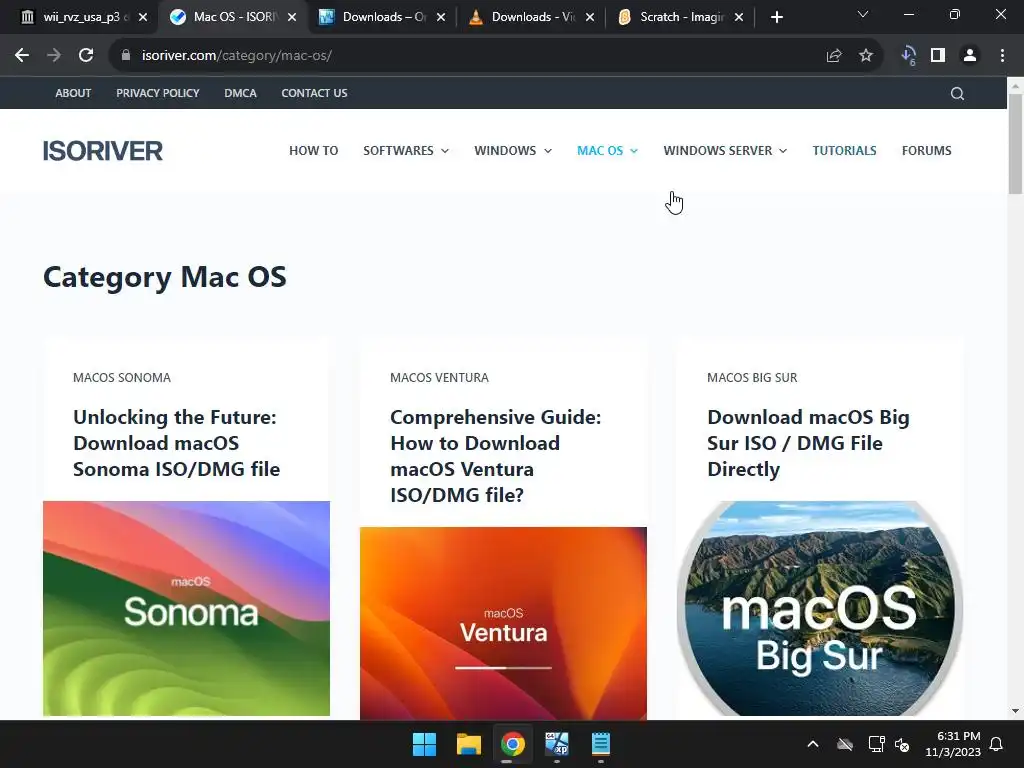Close the wii_rvz_usa_p3 tab
The image size is (1024, 768).
tap(143, 17)
